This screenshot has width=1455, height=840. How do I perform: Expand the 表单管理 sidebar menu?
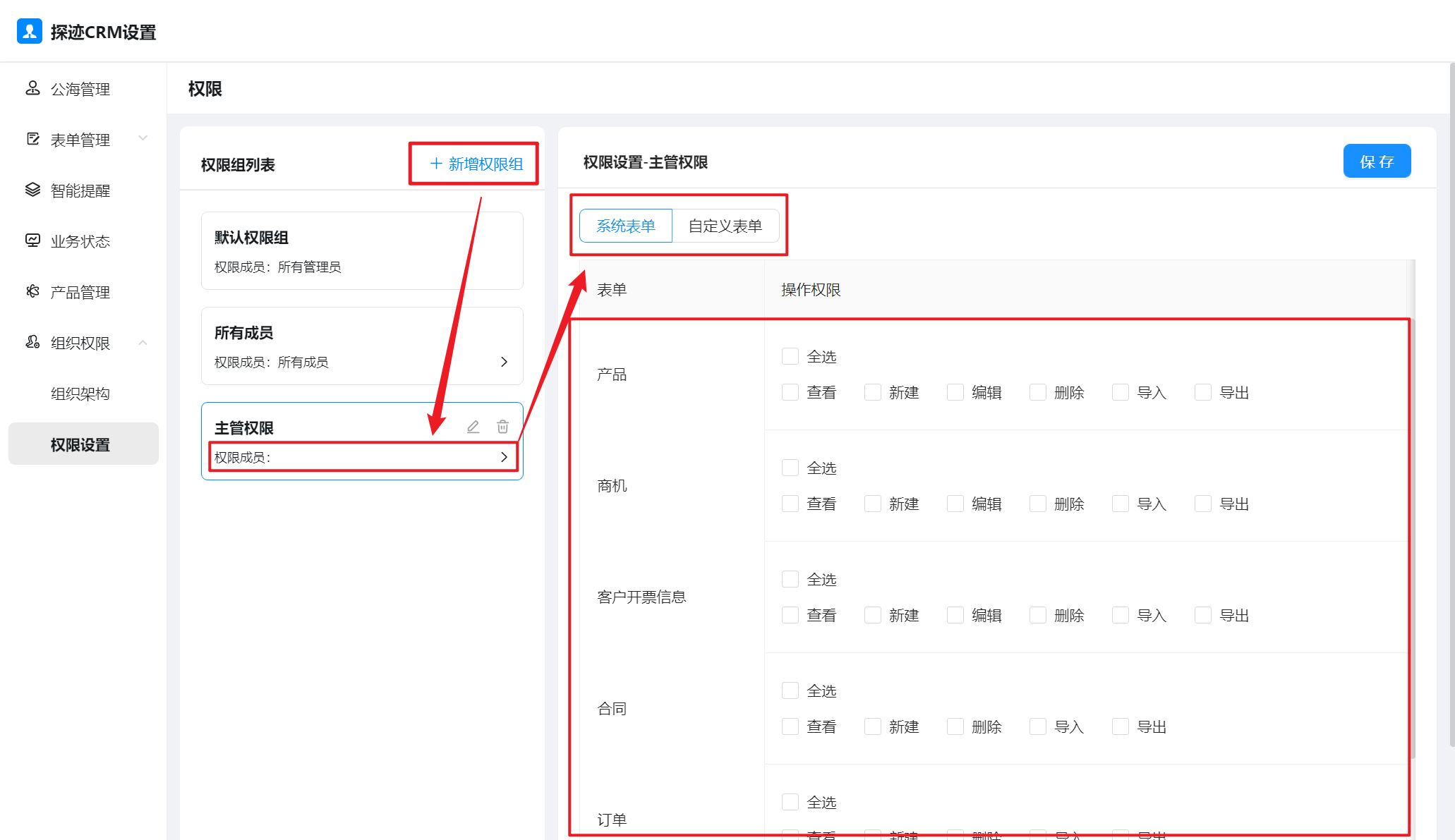(x=143, y=138)
